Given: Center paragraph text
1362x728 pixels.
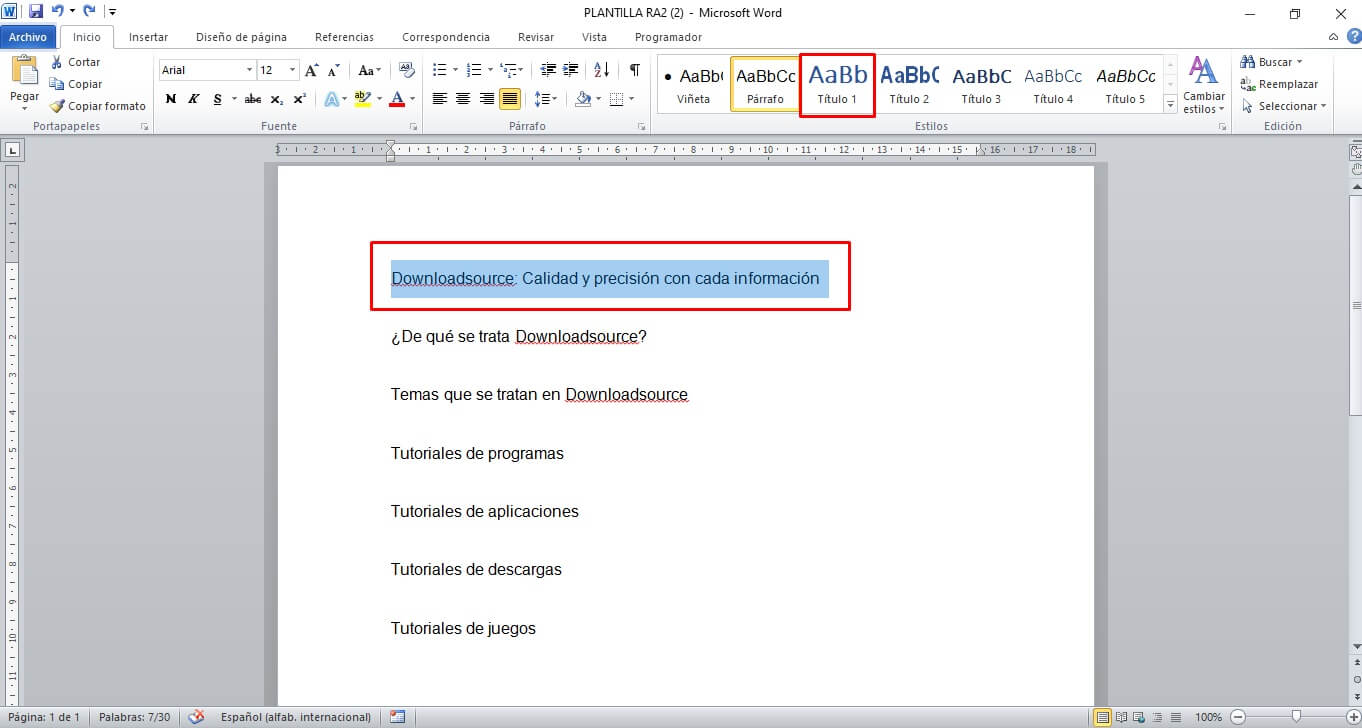Looking at the screenshot, I should pos(463,99).
